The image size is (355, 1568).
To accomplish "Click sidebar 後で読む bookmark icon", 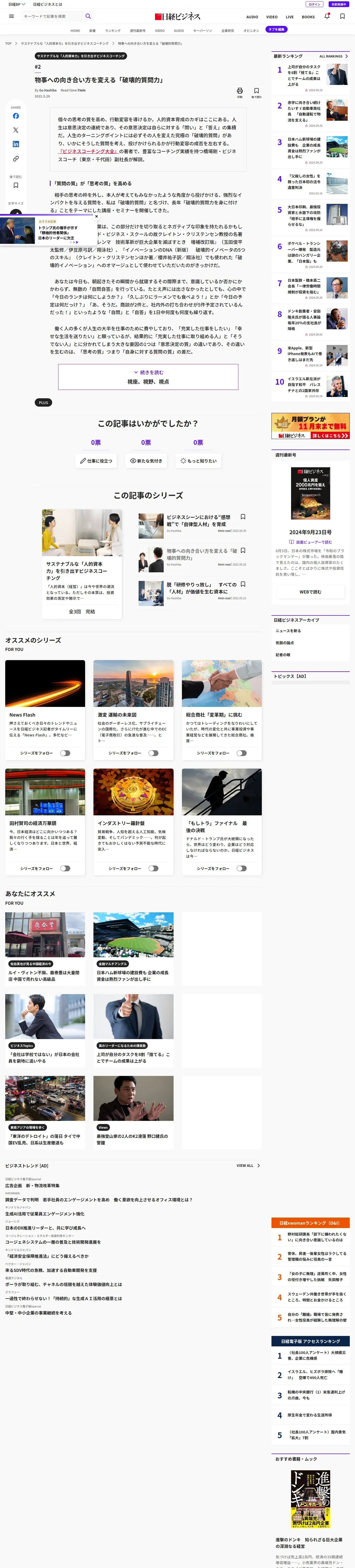I will click(16, 185).
